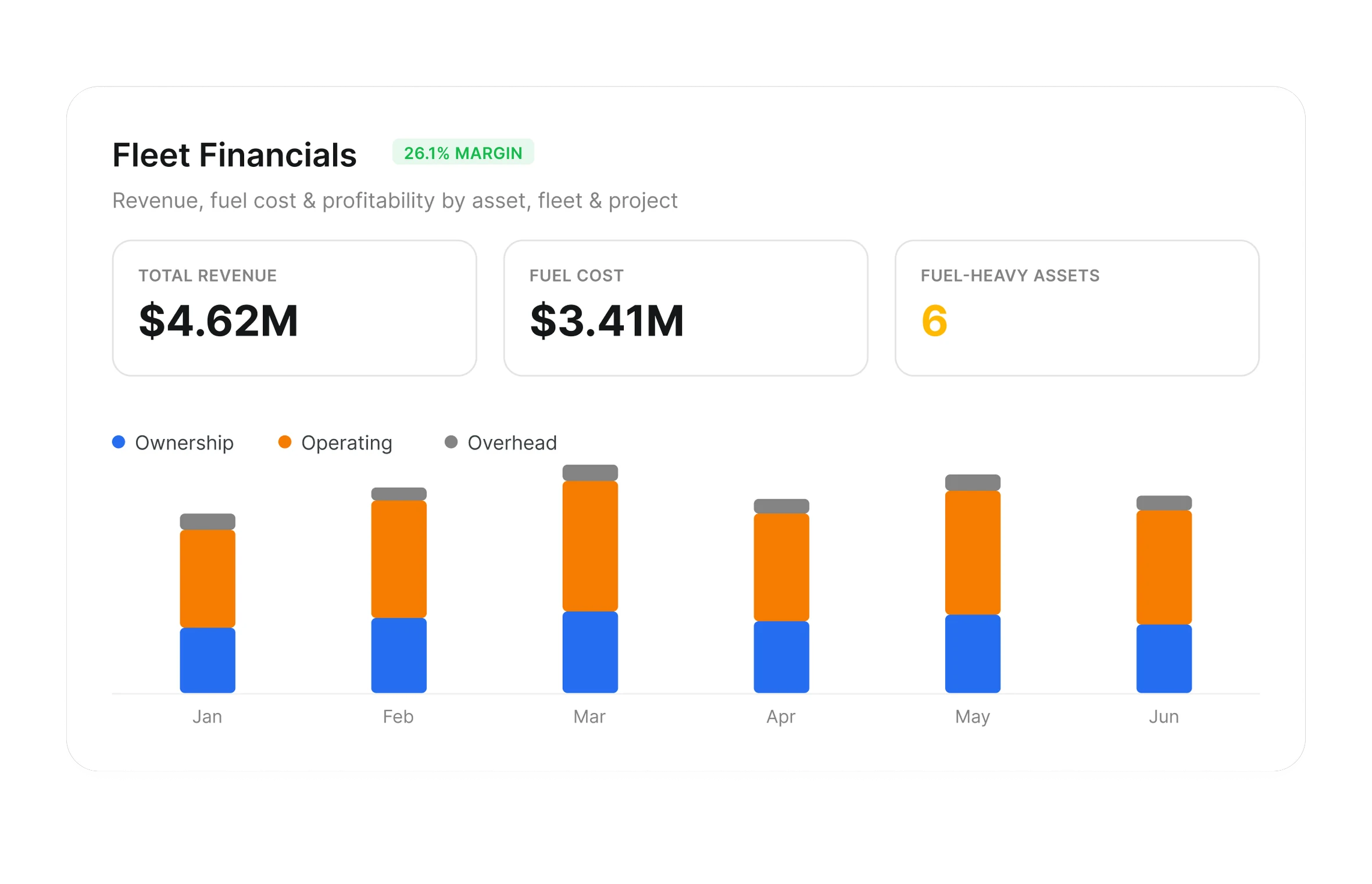Select April's blue Ownership bar segment
Image resolution: width=1372 pixels, height=884 pixels.
(781, 657)
